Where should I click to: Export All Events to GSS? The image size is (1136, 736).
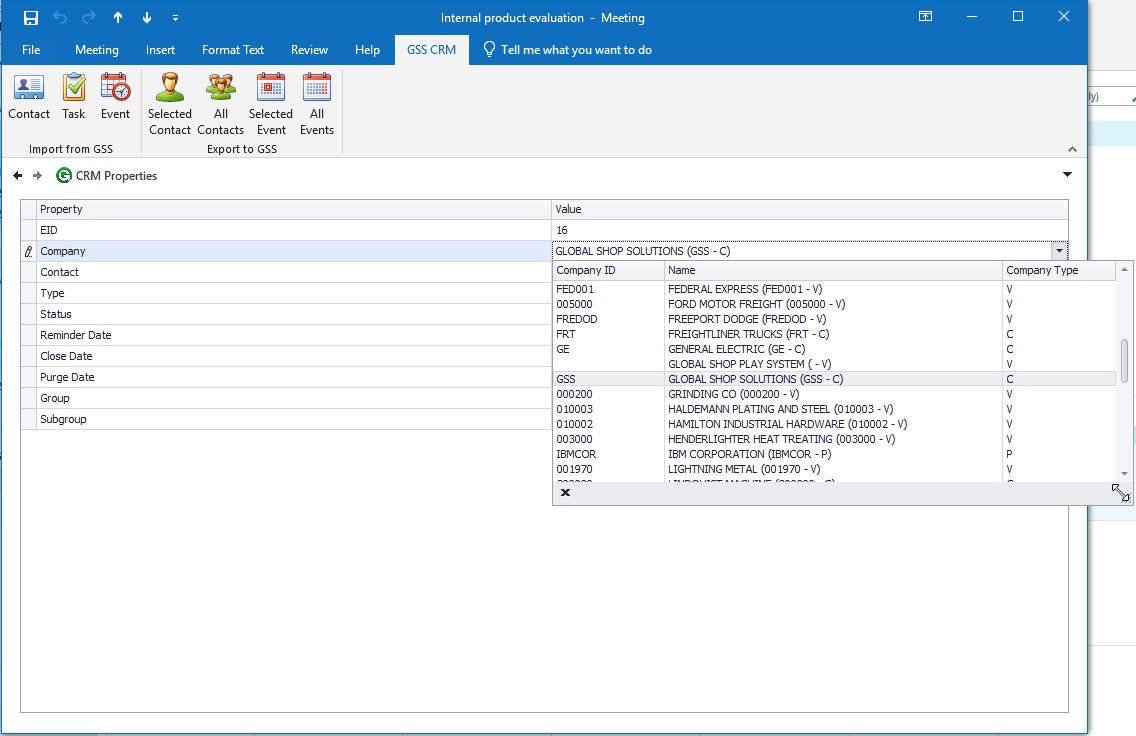coord(317,104)
